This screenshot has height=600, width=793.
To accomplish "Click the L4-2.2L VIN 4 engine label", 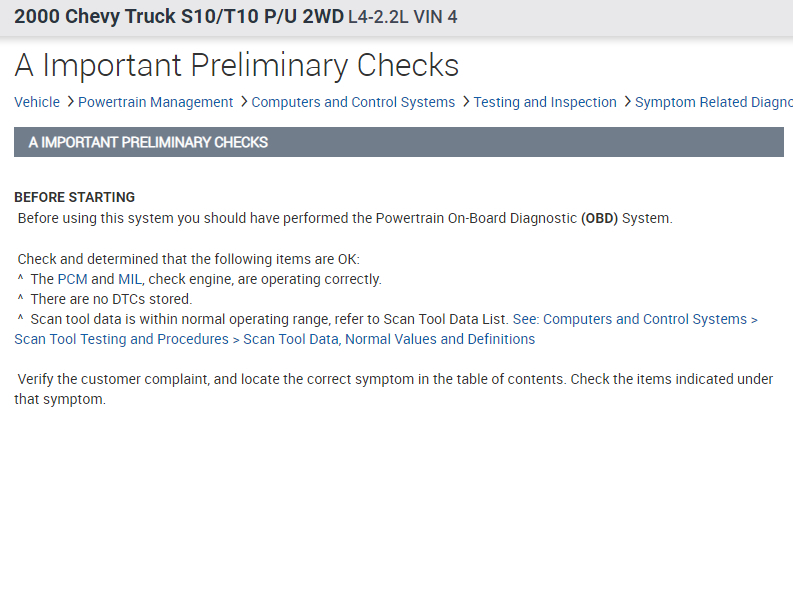I will pyautogui.click(x=402, y=17).
